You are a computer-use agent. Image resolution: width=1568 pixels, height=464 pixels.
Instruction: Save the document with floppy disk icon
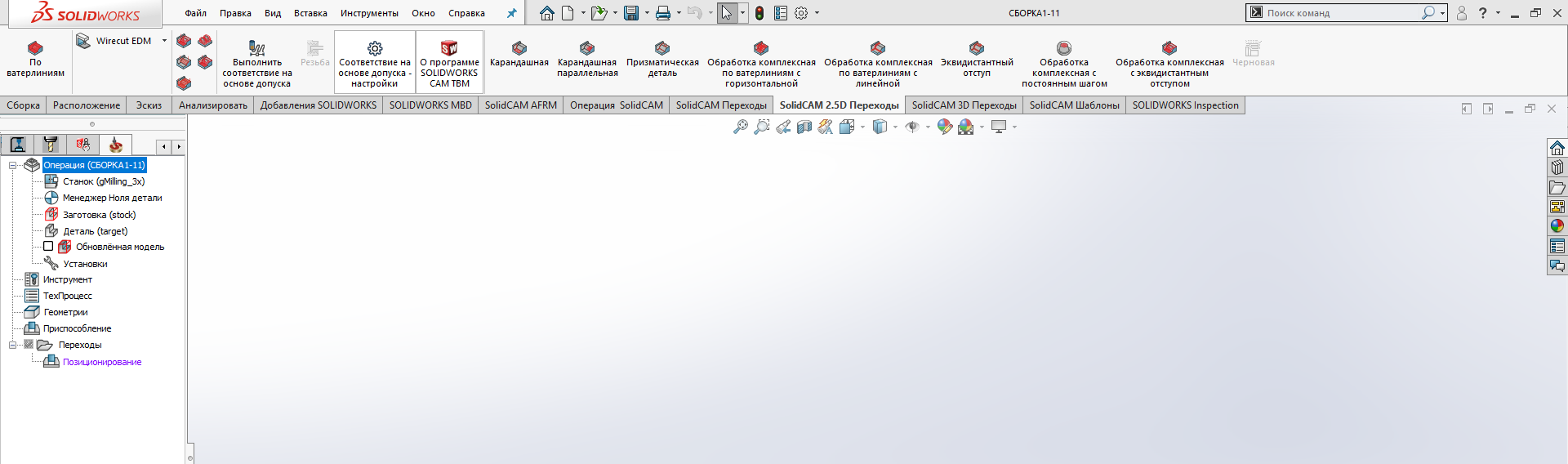coord(631,13)
